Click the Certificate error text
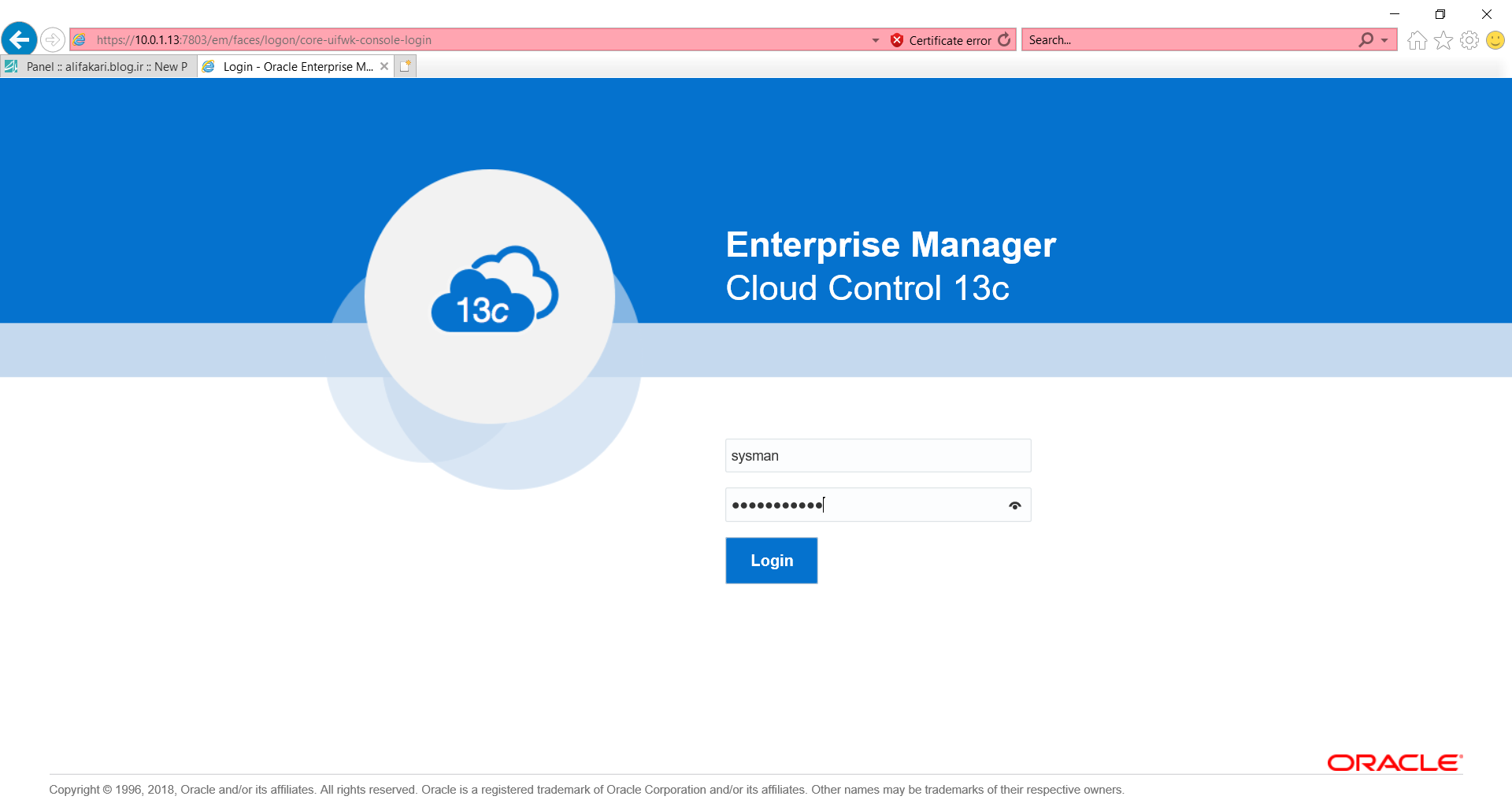This screenshot has height=811, width=1512. [950, 40]
